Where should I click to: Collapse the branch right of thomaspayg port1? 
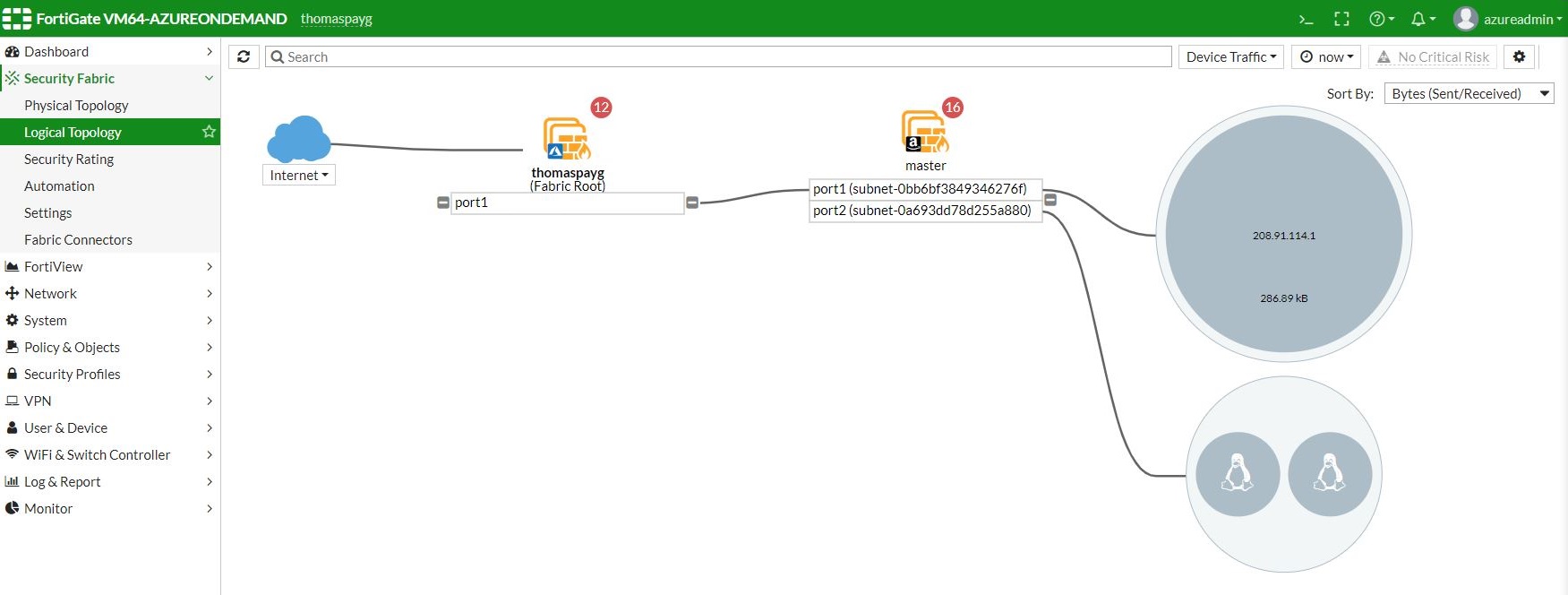[x=692, y=203]
